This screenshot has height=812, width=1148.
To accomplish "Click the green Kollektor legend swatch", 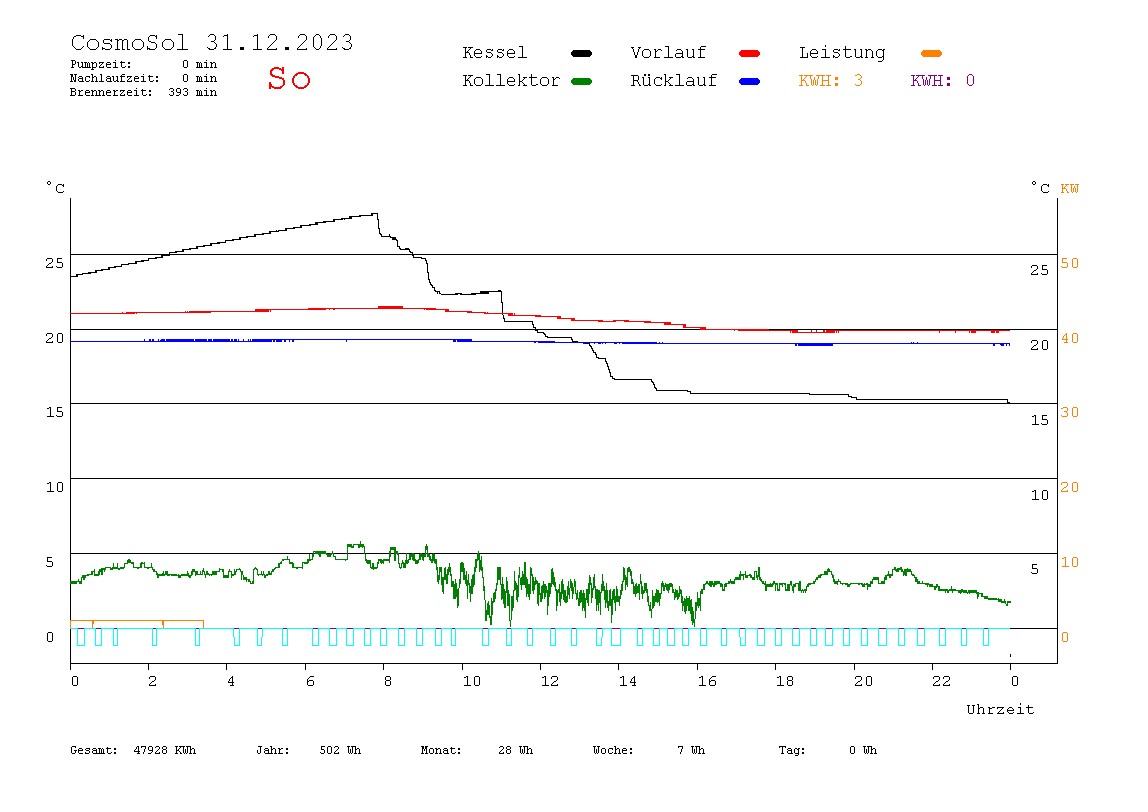I will [581, 81].
